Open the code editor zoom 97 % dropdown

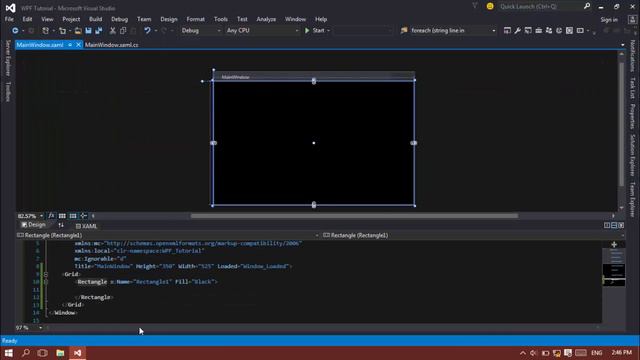pyautogui.click(x=40, y=328)
